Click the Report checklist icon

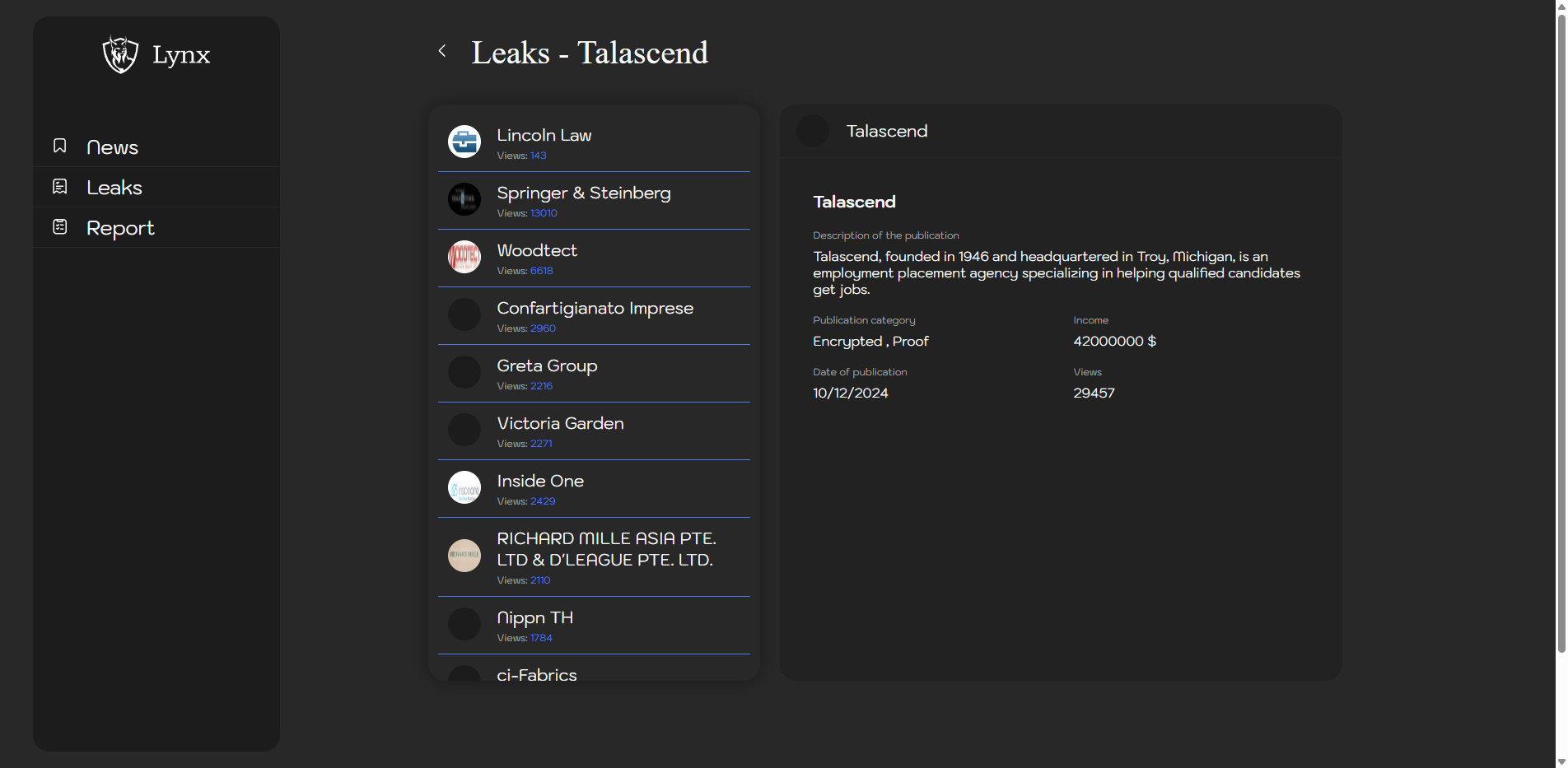60,227
